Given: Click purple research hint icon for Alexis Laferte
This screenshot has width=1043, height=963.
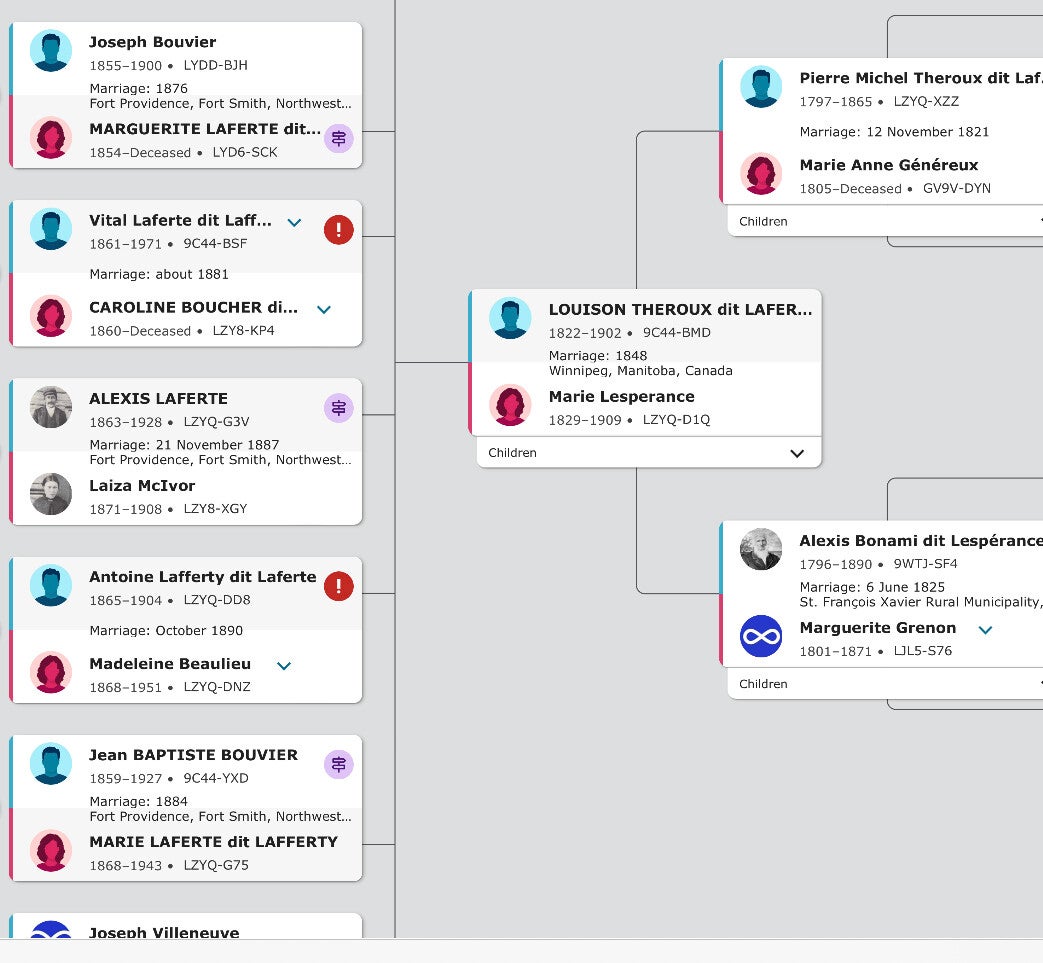Looking at the screenshot, I should pyautogui.click(x=339, y=408).
